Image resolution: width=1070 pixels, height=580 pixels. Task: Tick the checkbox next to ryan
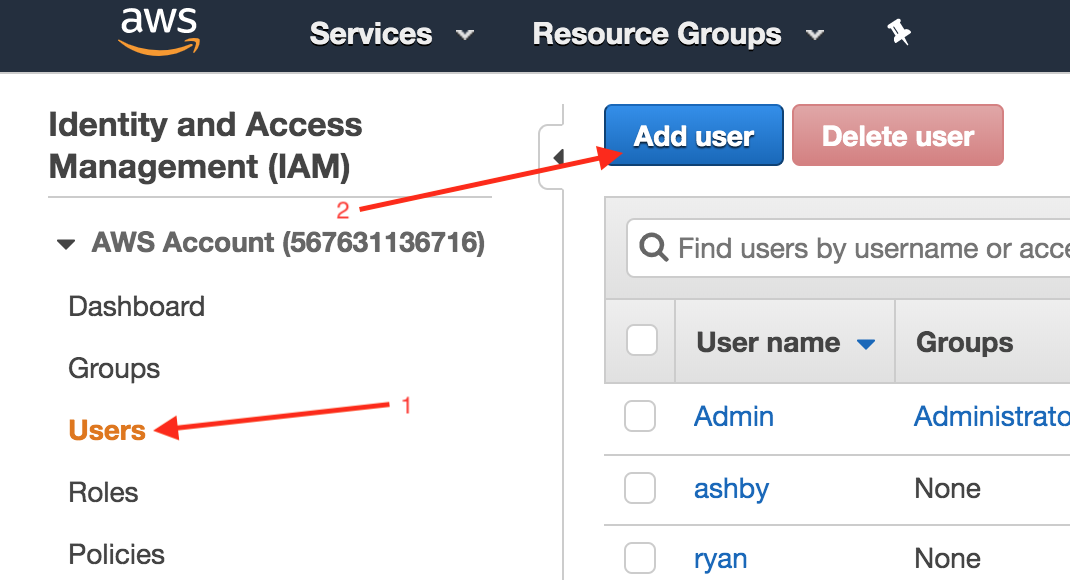point(640,558)
